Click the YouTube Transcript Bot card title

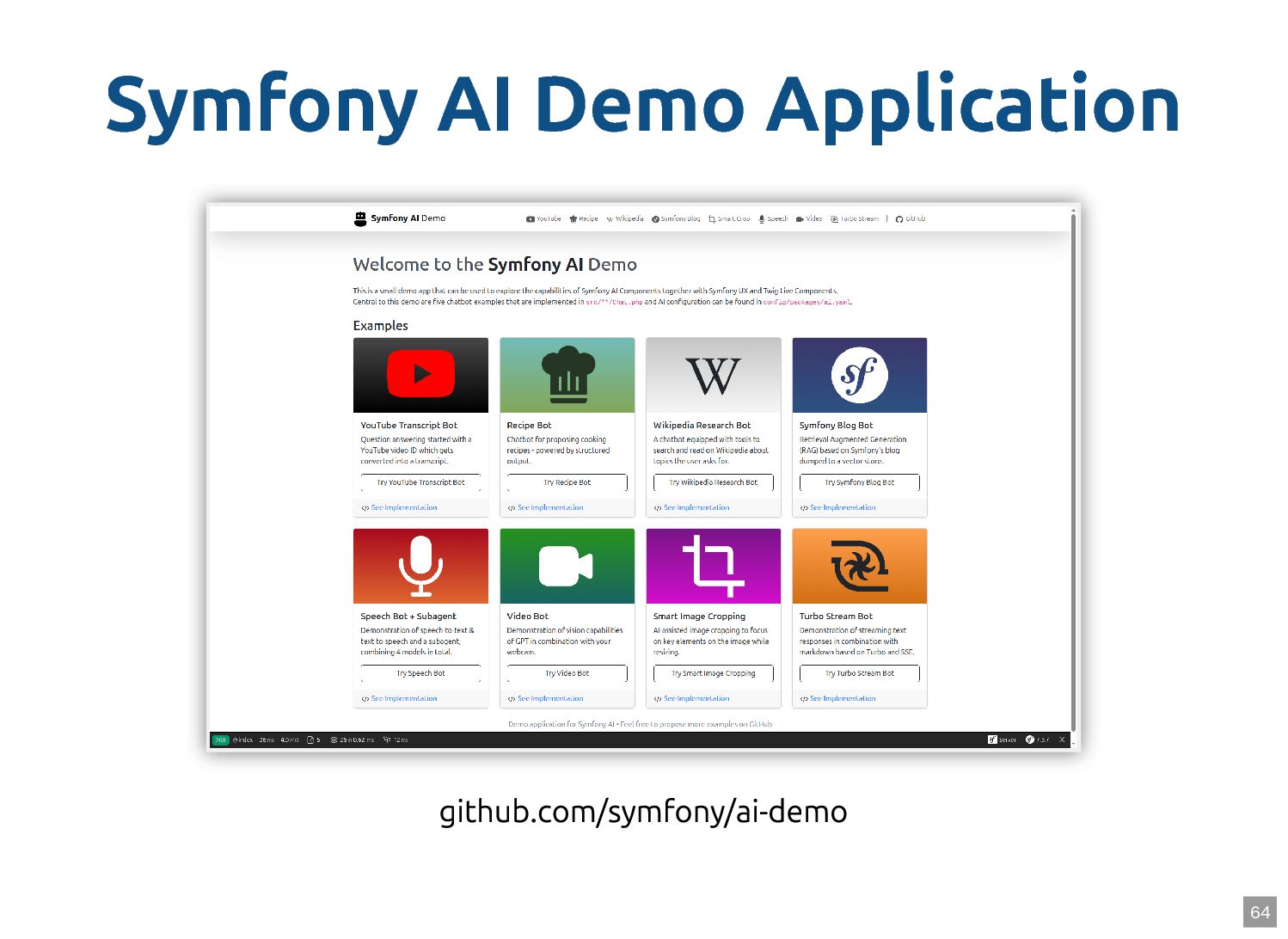[409, 426]
